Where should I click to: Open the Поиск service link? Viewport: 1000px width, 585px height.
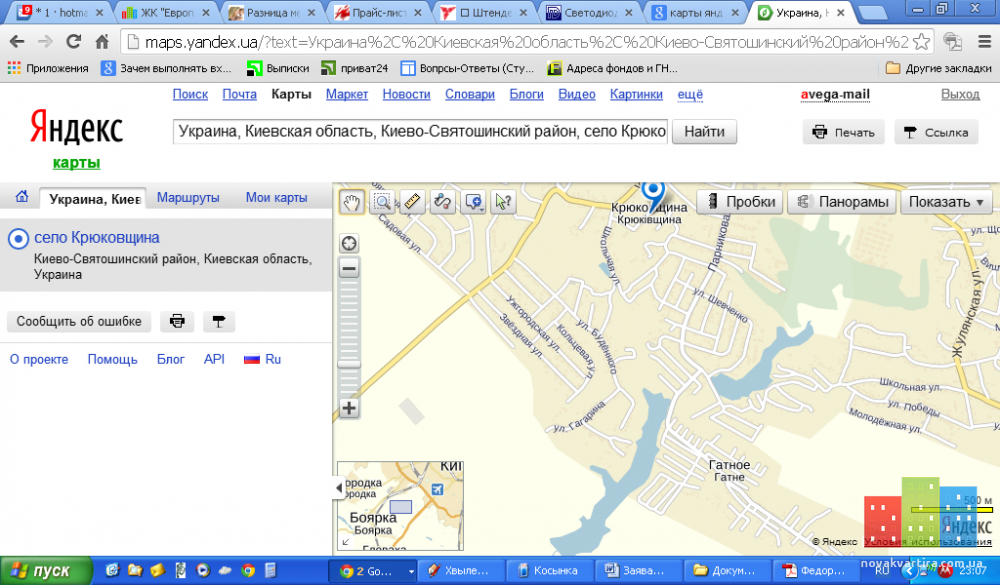coord(190,94)
